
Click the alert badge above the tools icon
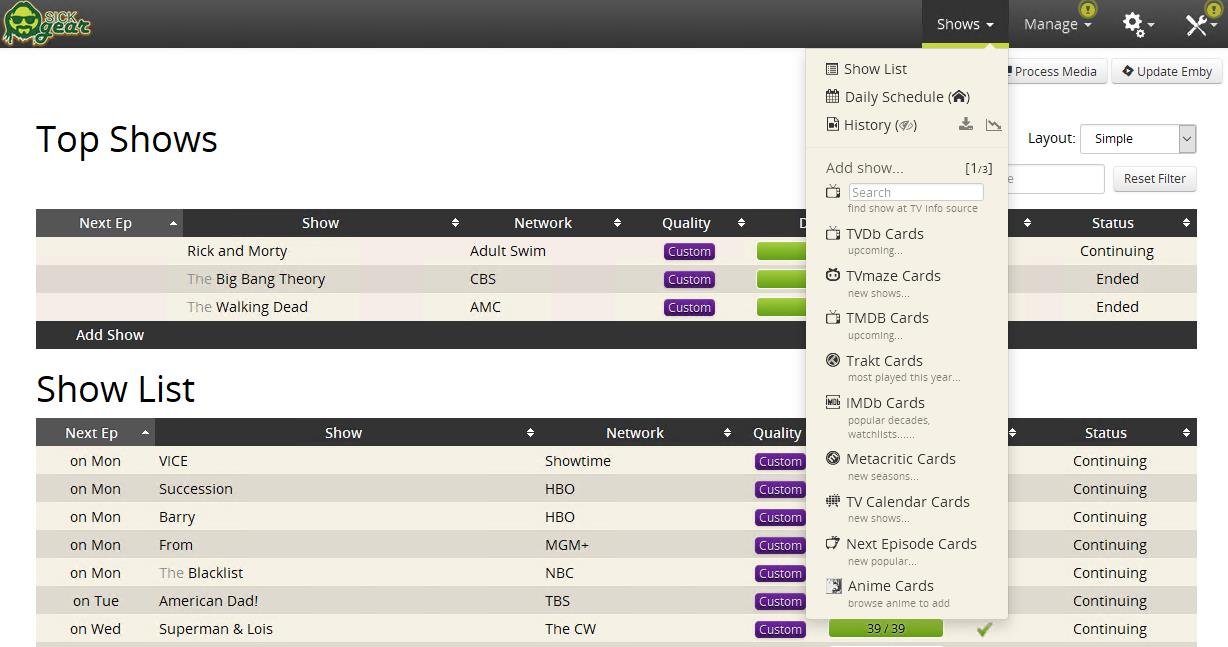[x=1213, y=10]
